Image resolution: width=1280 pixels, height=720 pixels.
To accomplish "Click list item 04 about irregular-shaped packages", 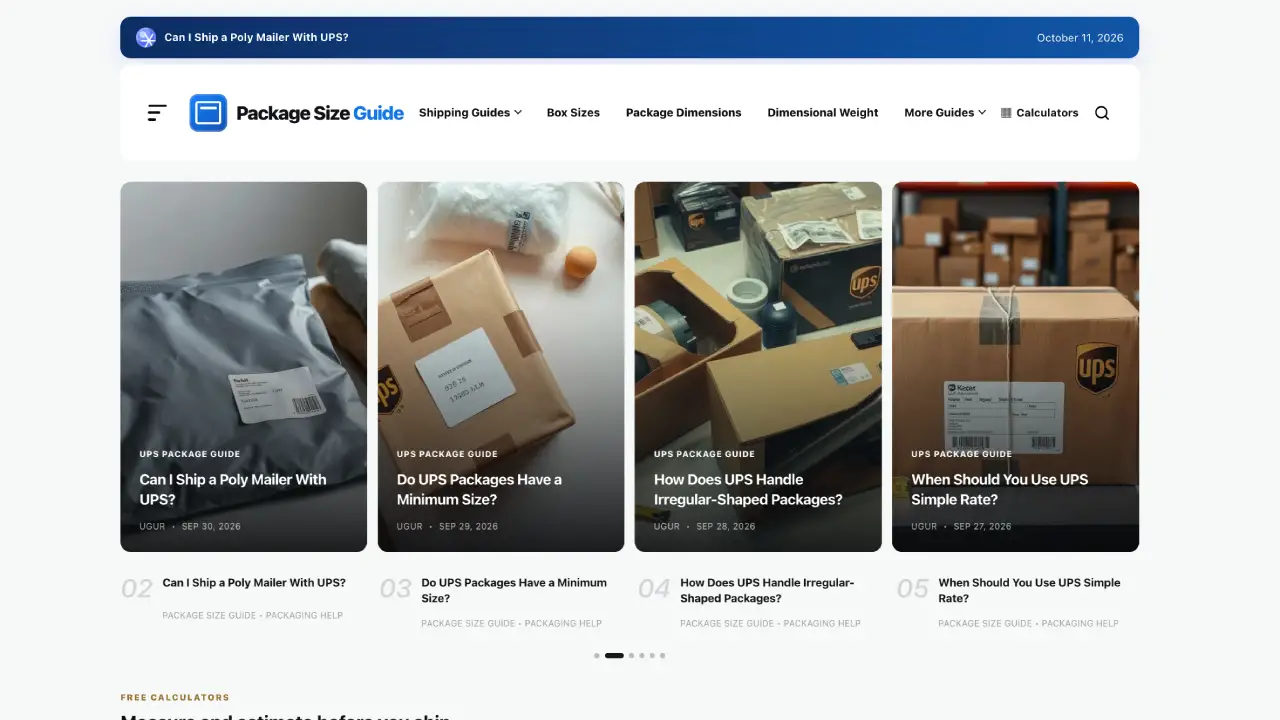I will 767,590.
